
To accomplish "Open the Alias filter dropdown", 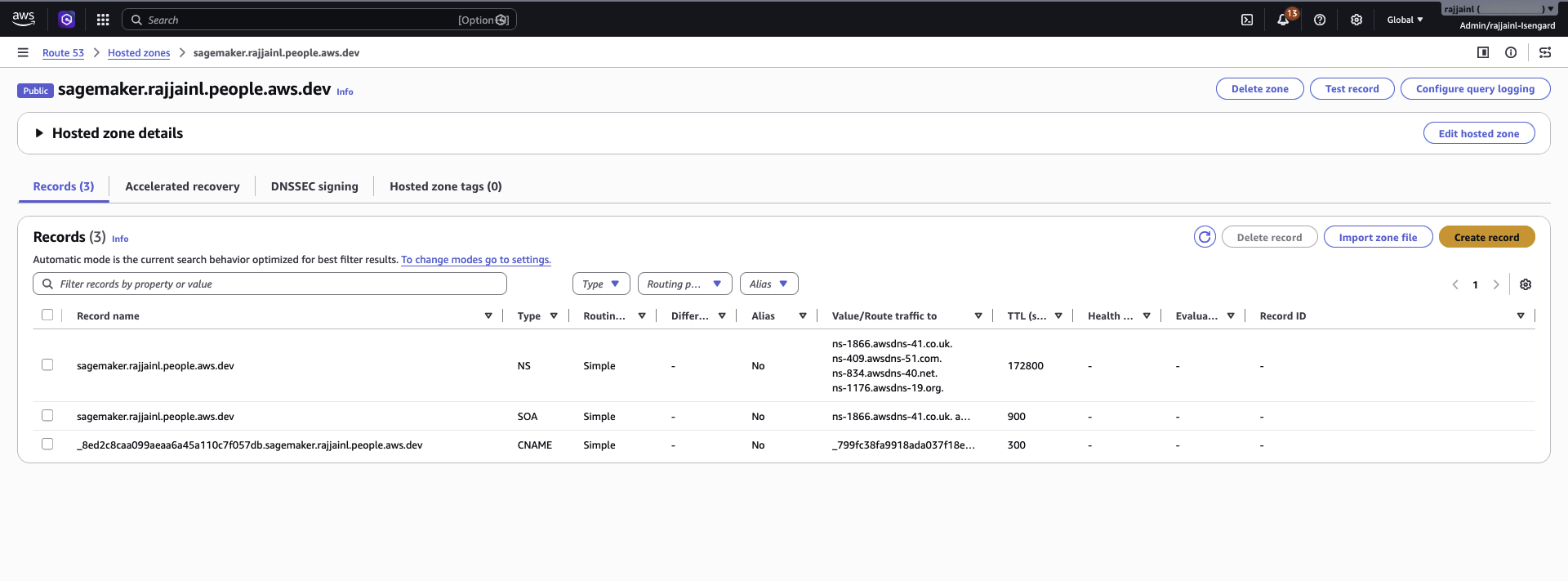I will 768,284.
